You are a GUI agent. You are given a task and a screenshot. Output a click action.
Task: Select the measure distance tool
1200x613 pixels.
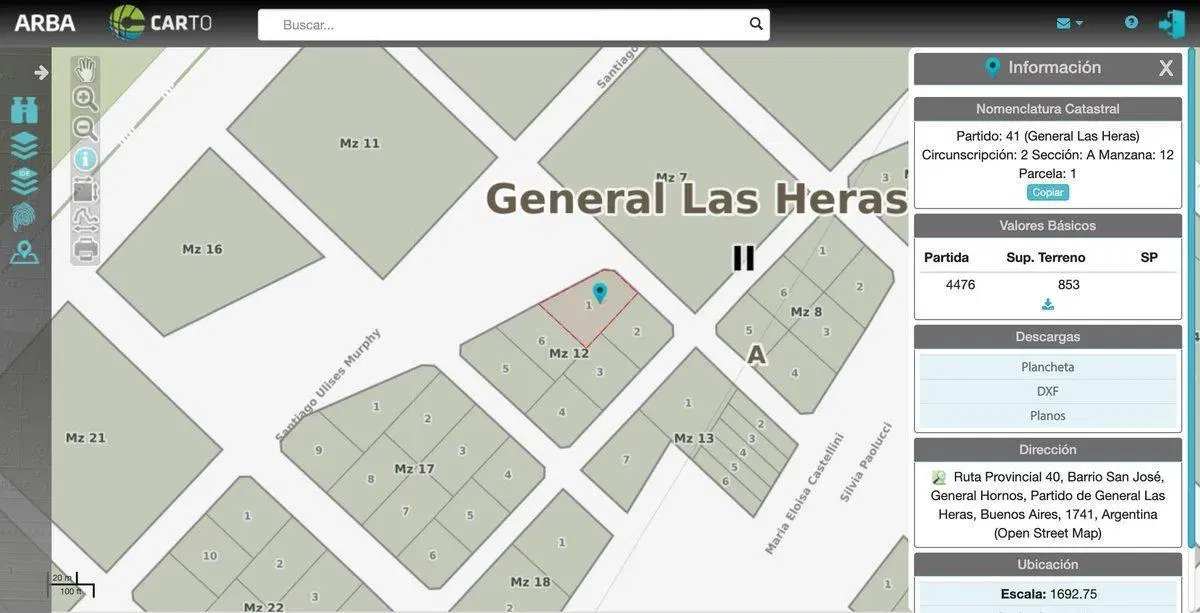(86, 219)
